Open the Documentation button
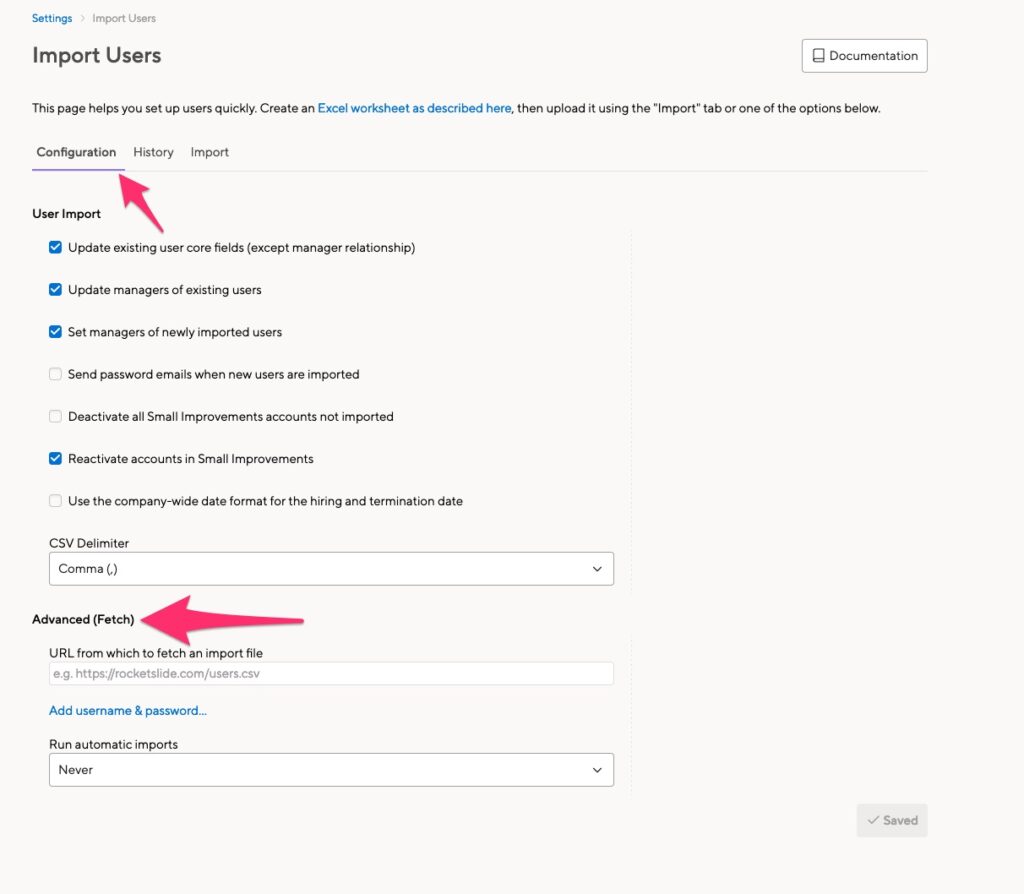This screenshot has height=894, width=1024. pos(864,56)
